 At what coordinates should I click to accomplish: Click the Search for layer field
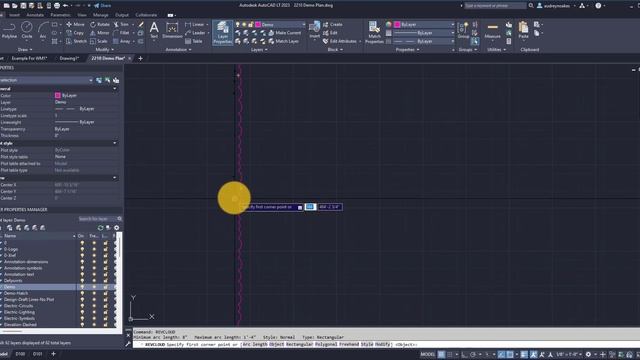coord(98,219)
